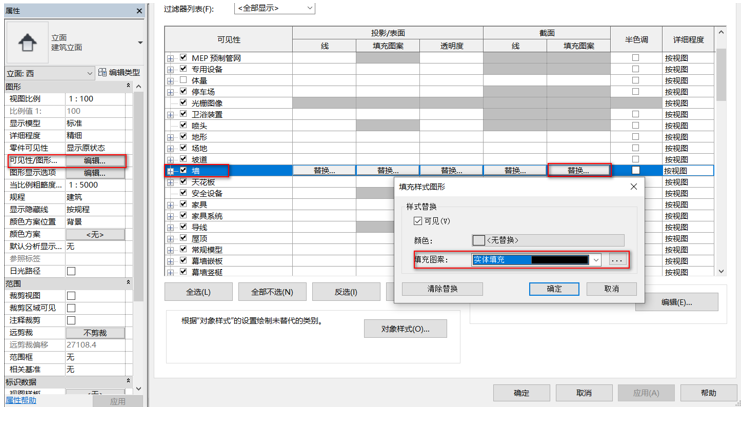Toggle 日光路径 (Sun Path) checkbox
The height and width of the screenshot is (421, 756).
tap(71, 271)
